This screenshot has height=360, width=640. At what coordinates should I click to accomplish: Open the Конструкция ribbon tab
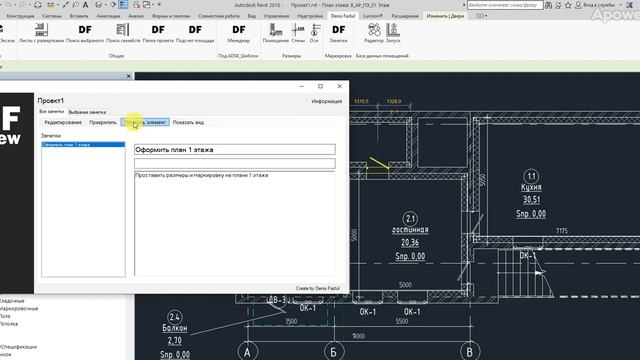pyautogui.click(x=20, y=16)
